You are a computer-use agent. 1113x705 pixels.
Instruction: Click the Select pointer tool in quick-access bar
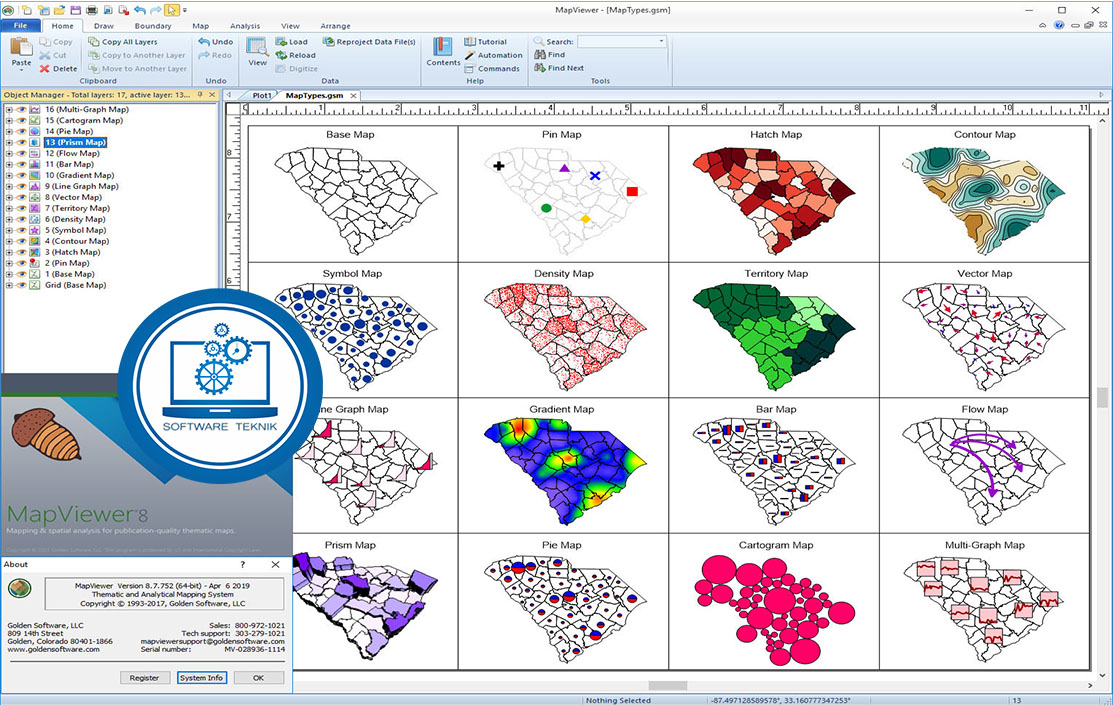coord(172,10)
